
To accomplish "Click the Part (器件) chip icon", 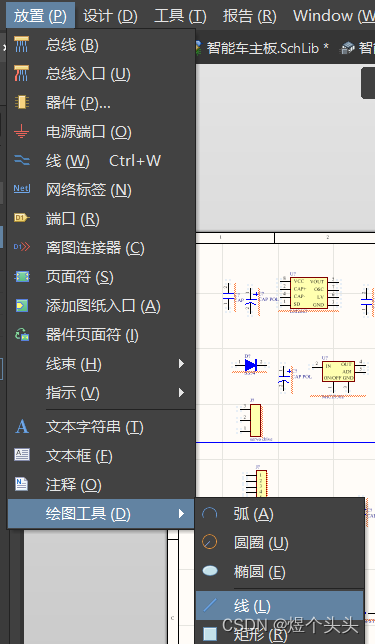I will point(21,102).
